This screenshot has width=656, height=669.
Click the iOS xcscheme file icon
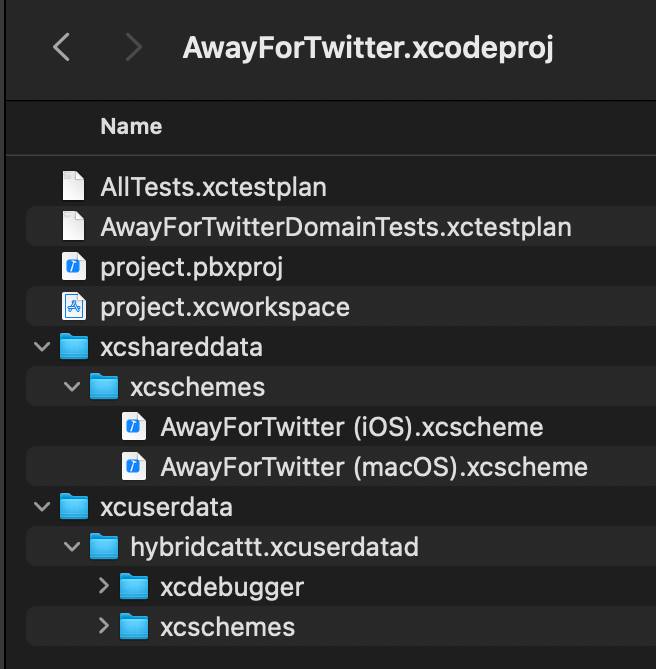pos(133,427)
